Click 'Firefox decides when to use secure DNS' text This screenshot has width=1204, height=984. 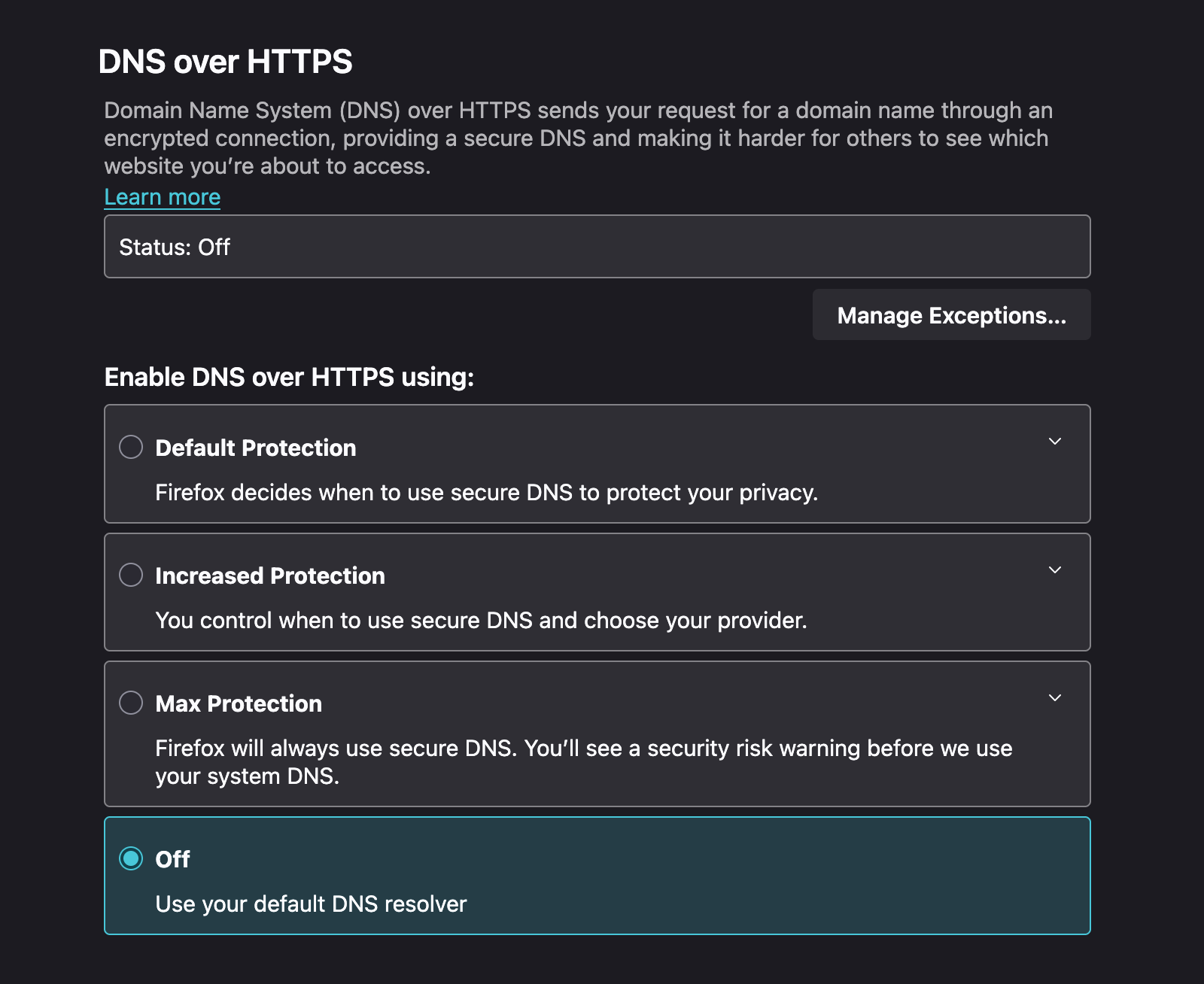pos(486,493)
